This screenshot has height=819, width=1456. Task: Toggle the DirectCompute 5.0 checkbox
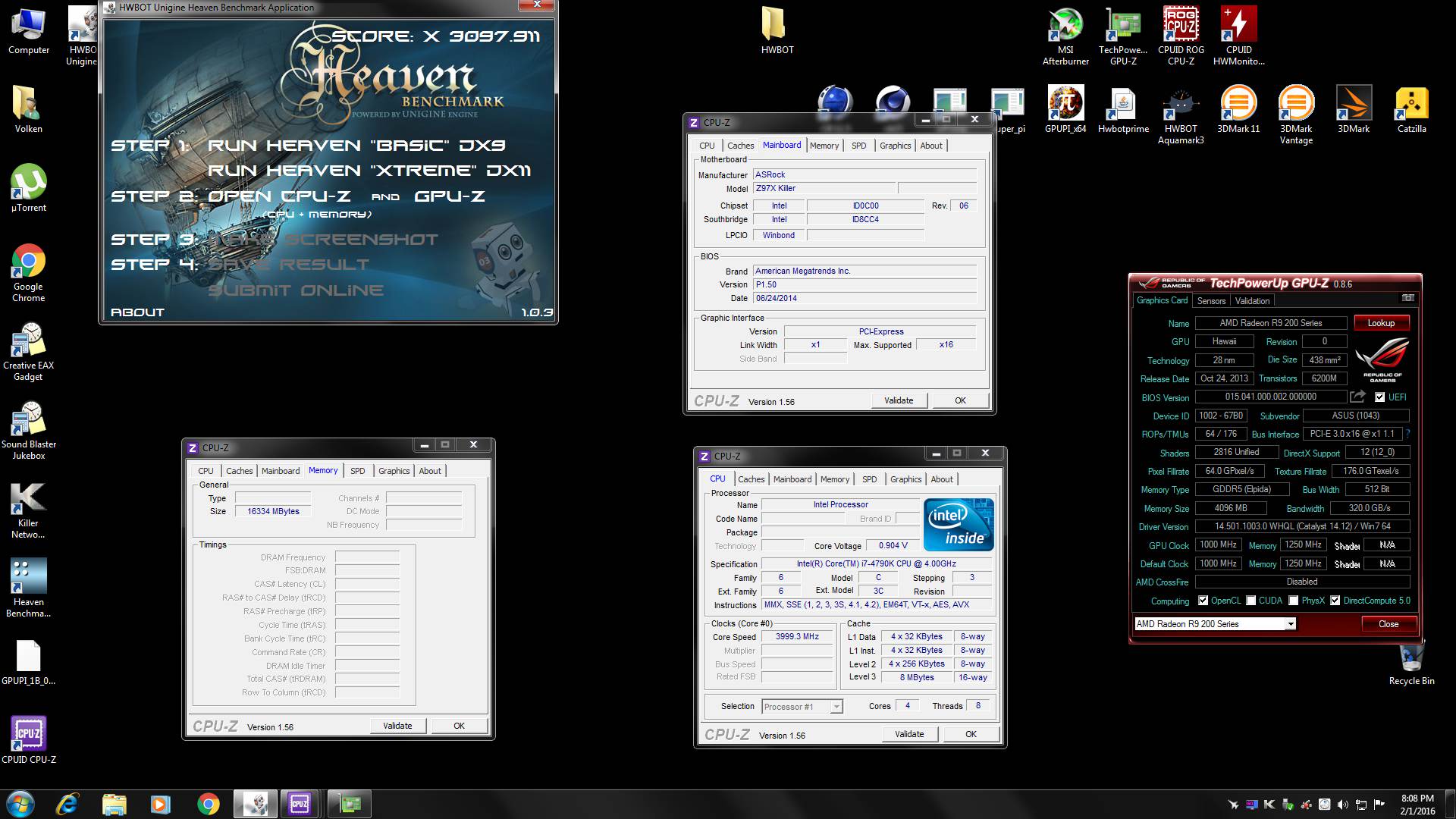point(1335,601)
